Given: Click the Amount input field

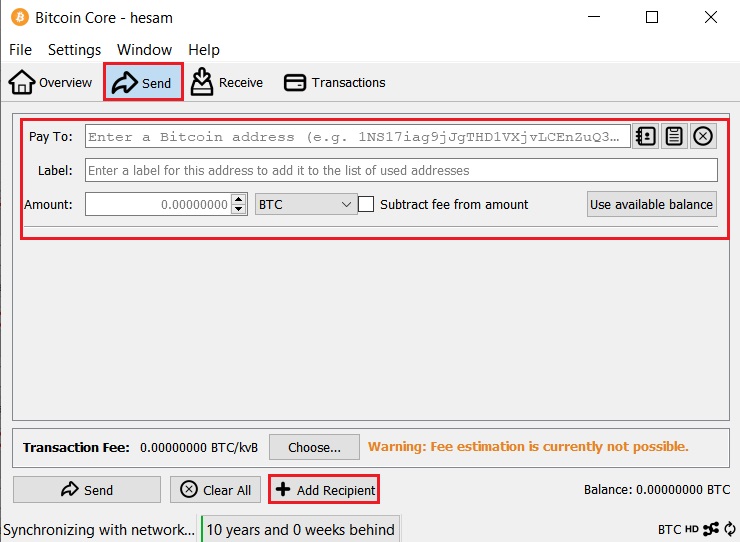Looking at the screenshot, I should pos(159,204).
